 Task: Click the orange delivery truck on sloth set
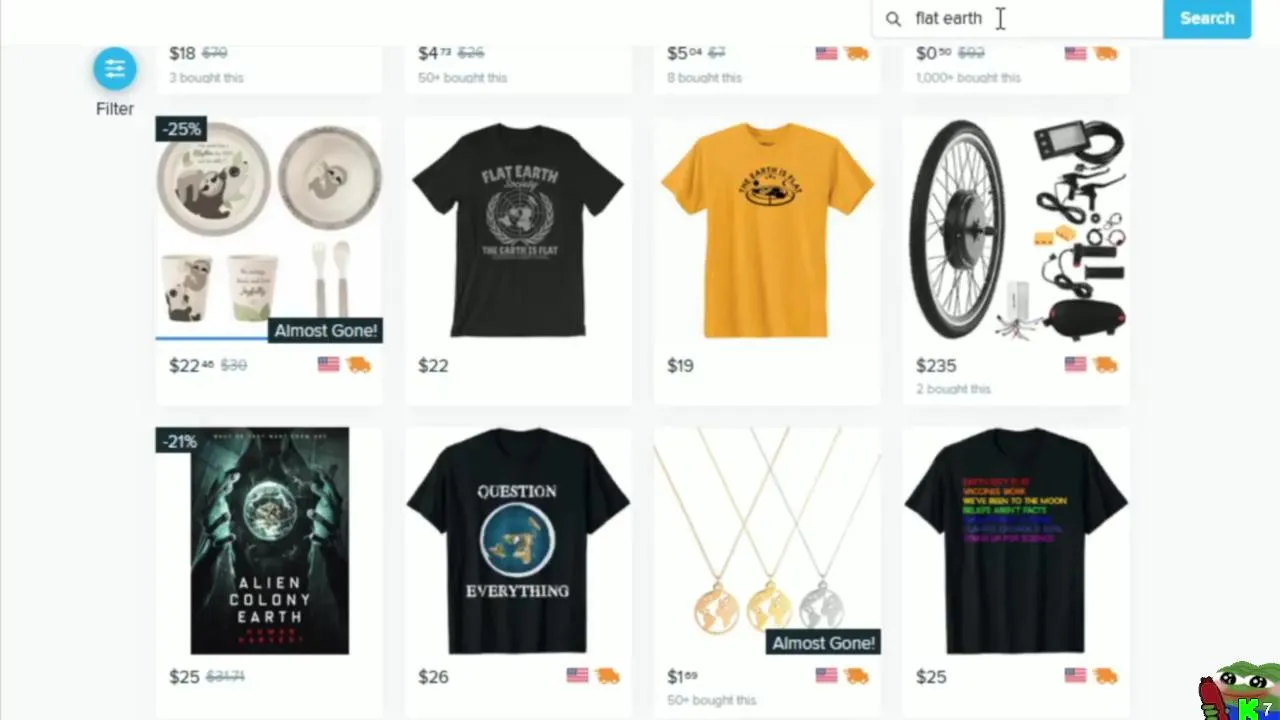(x=358, y=365)
